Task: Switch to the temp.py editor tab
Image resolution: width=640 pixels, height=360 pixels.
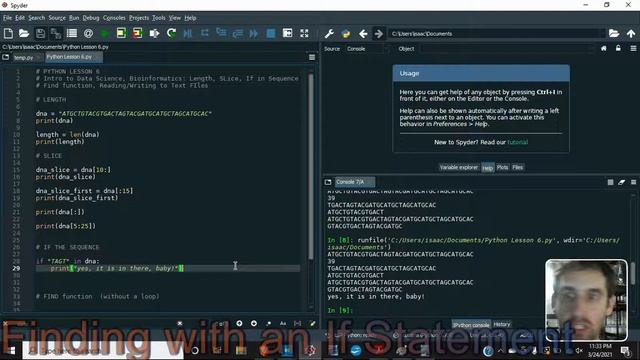Action: coord(26,58)
